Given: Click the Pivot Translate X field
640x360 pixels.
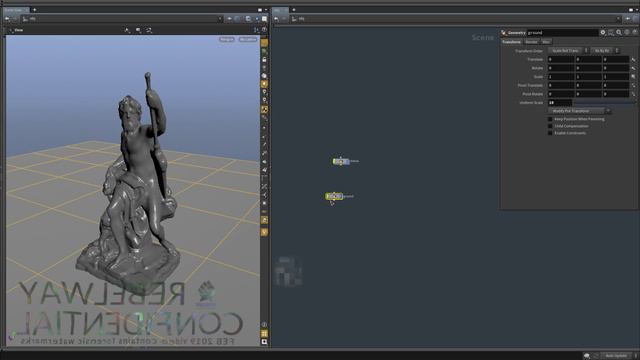Looking at the screenshot, I should click(561, 85).
